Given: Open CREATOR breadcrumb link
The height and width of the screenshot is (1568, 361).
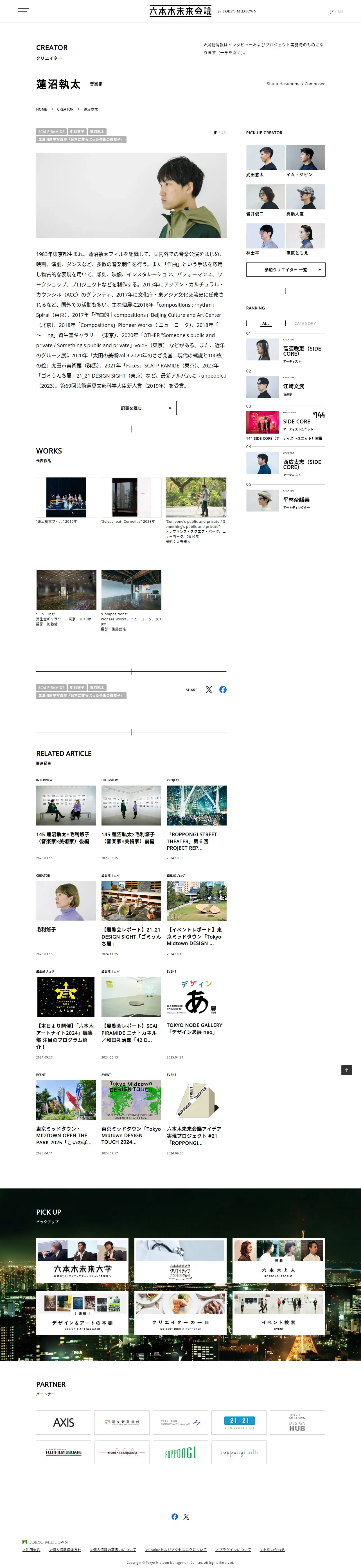Looking at the screenshot, I should pos(65,109).
